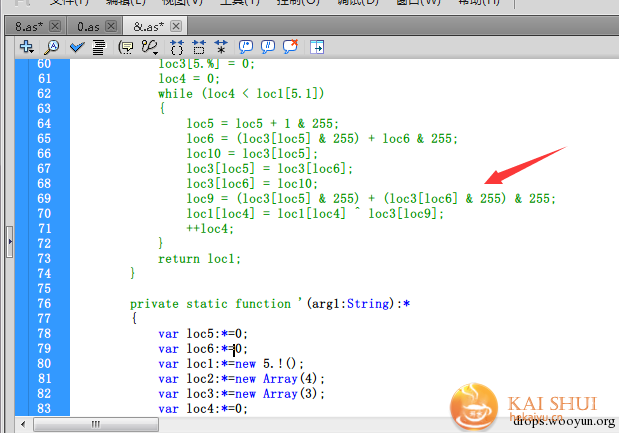619x433 pixels.
Task: Click the horizontal scrollbar left arrow
Action: (x=23, y=425)
